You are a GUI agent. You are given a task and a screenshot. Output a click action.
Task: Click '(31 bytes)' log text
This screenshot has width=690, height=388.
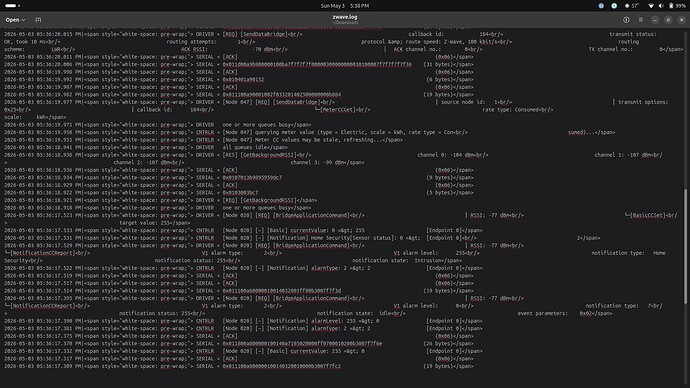tap(438, 65)
